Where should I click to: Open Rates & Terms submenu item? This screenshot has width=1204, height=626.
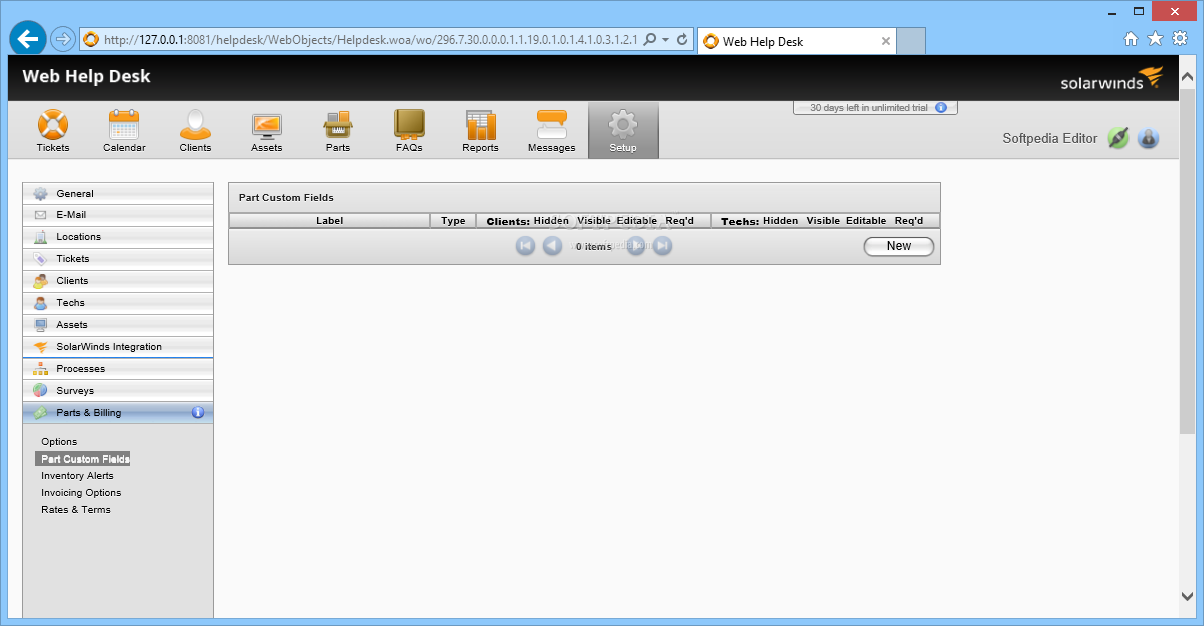click(76, 510)
